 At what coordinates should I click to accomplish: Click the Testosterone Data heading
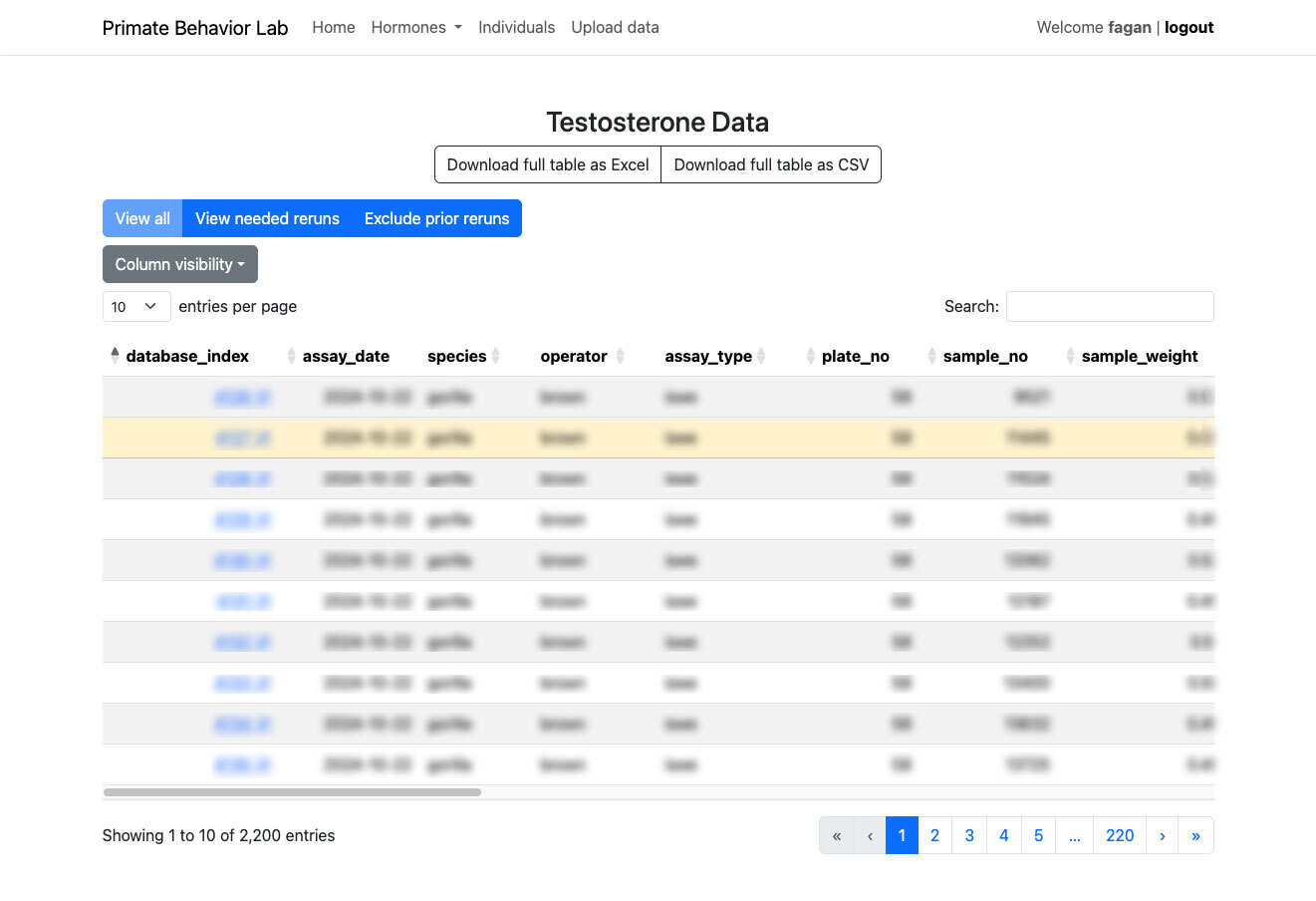658,123
